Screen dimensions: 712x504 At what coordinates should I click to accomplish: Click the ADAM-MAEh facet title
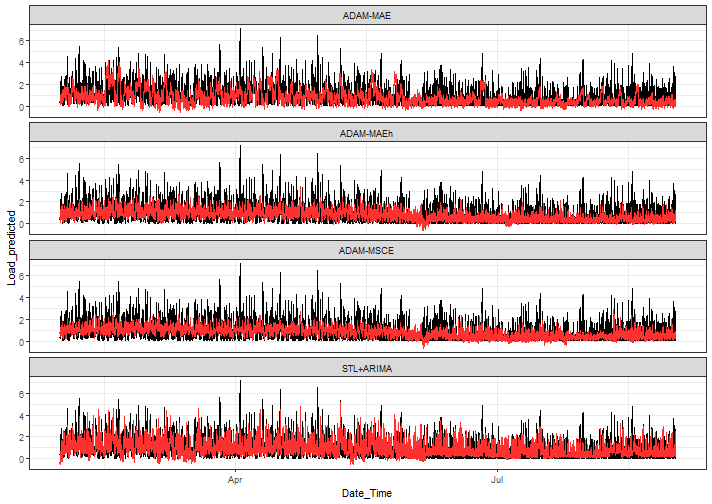coord(366,133)
